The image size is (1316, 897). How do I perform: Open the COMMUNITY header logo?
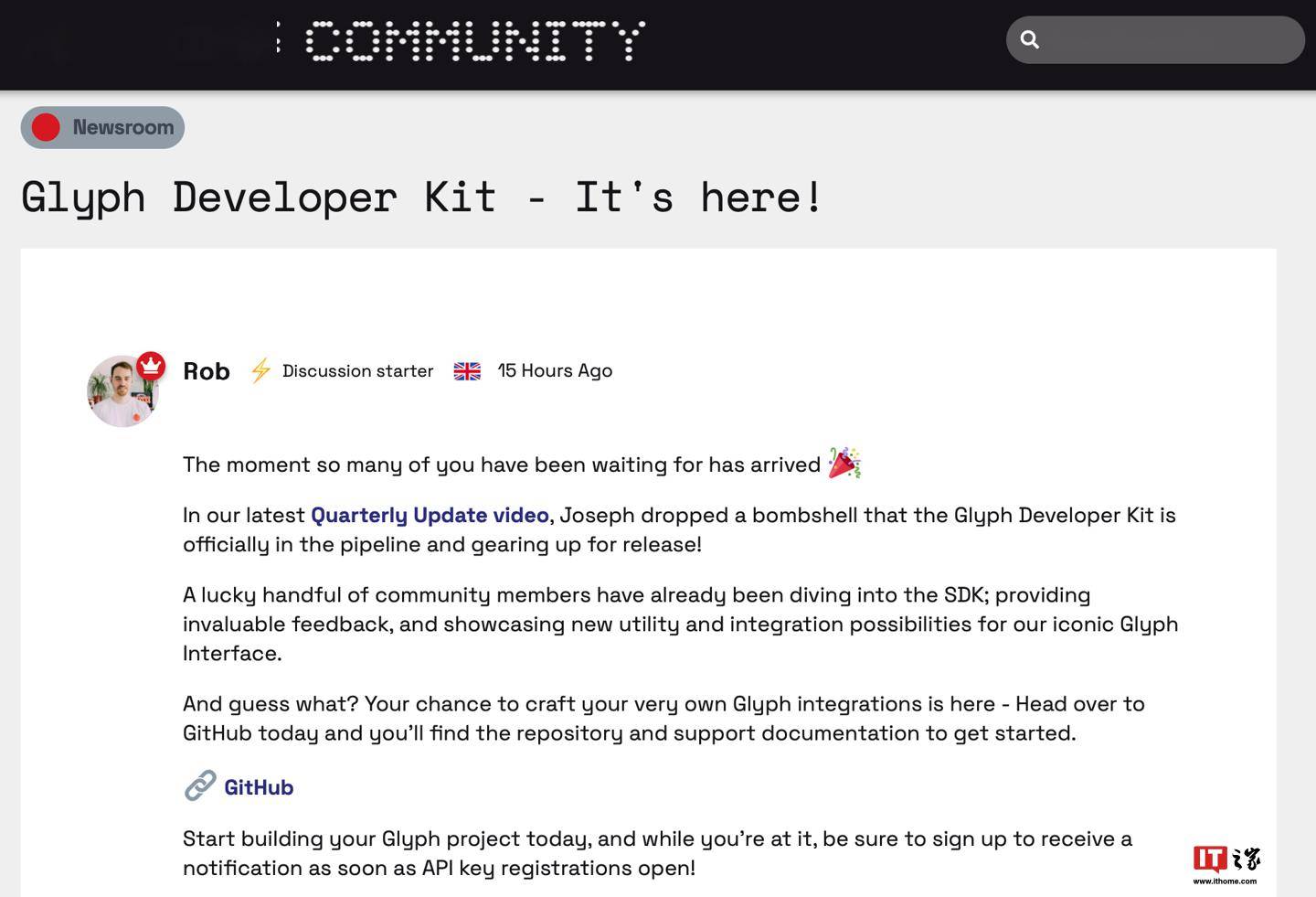point(475,41)
